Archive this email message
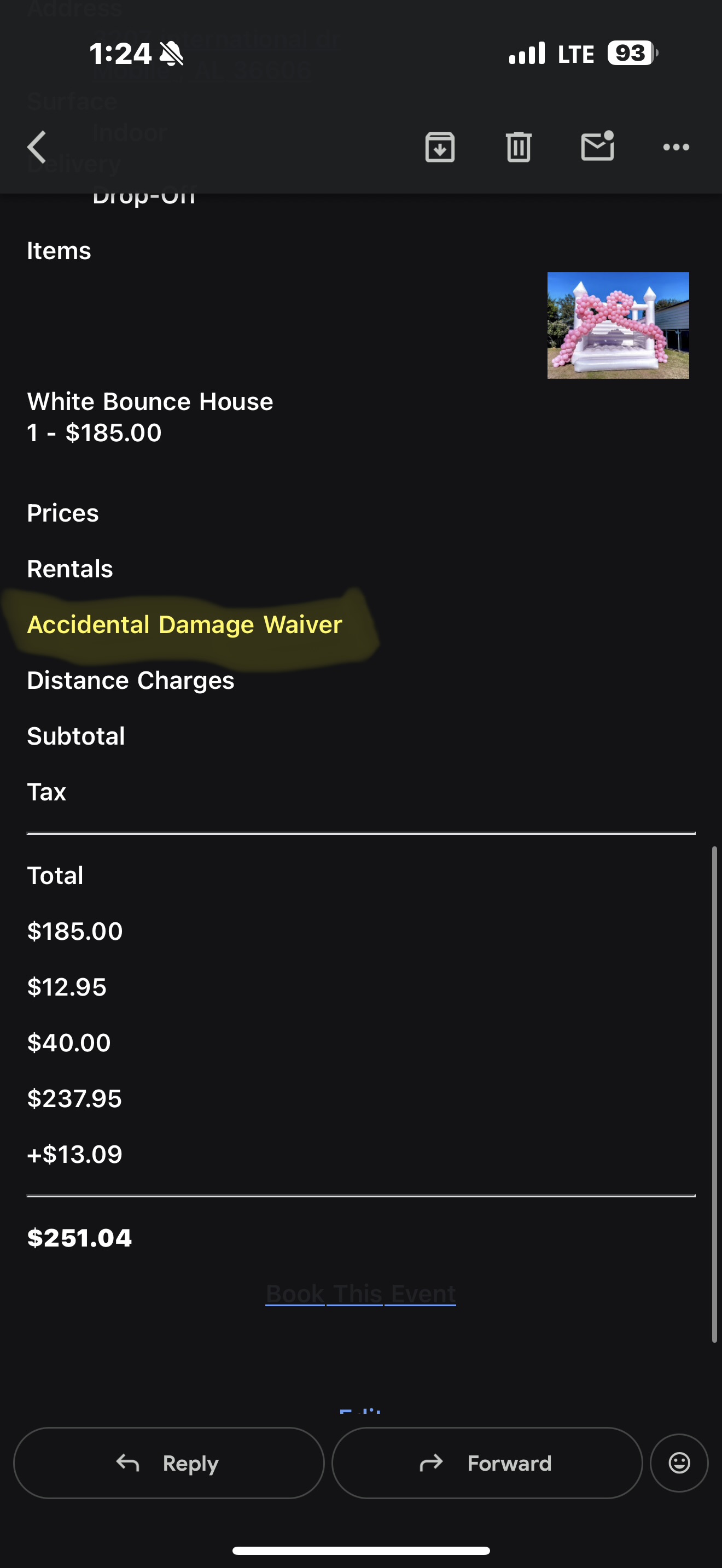The image size is (722, 1568). pyautogui.click(x=440, y=147)
